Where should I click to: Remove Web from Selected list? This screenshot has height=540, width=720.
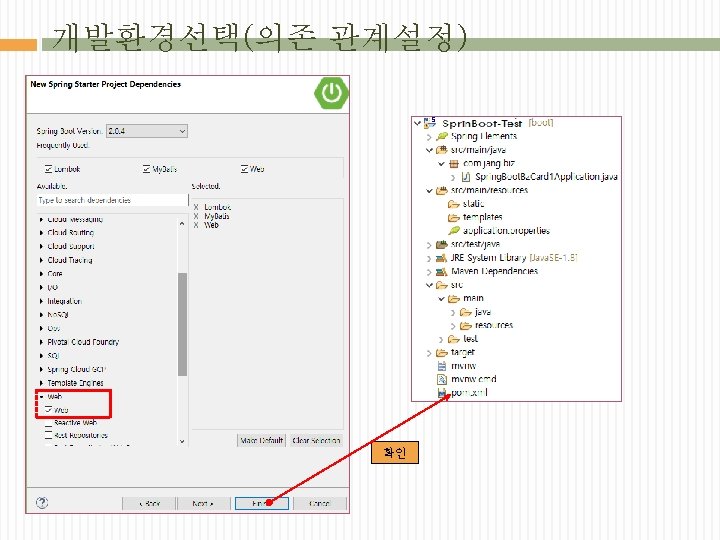click(x=196, y=225)
